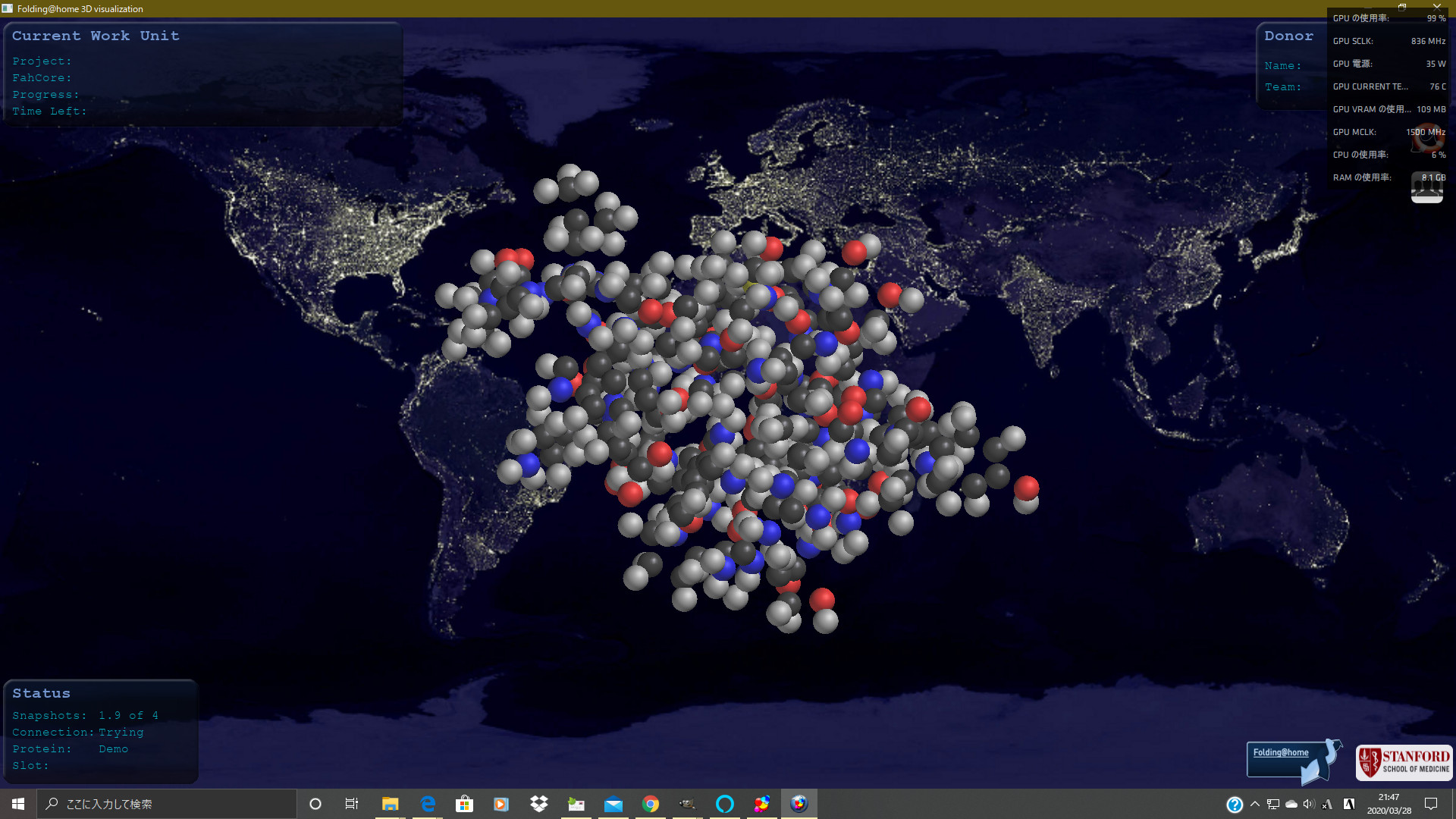Open the OneDrive cloud tray icon
1456x819 pixels.
click(1291, 804)
